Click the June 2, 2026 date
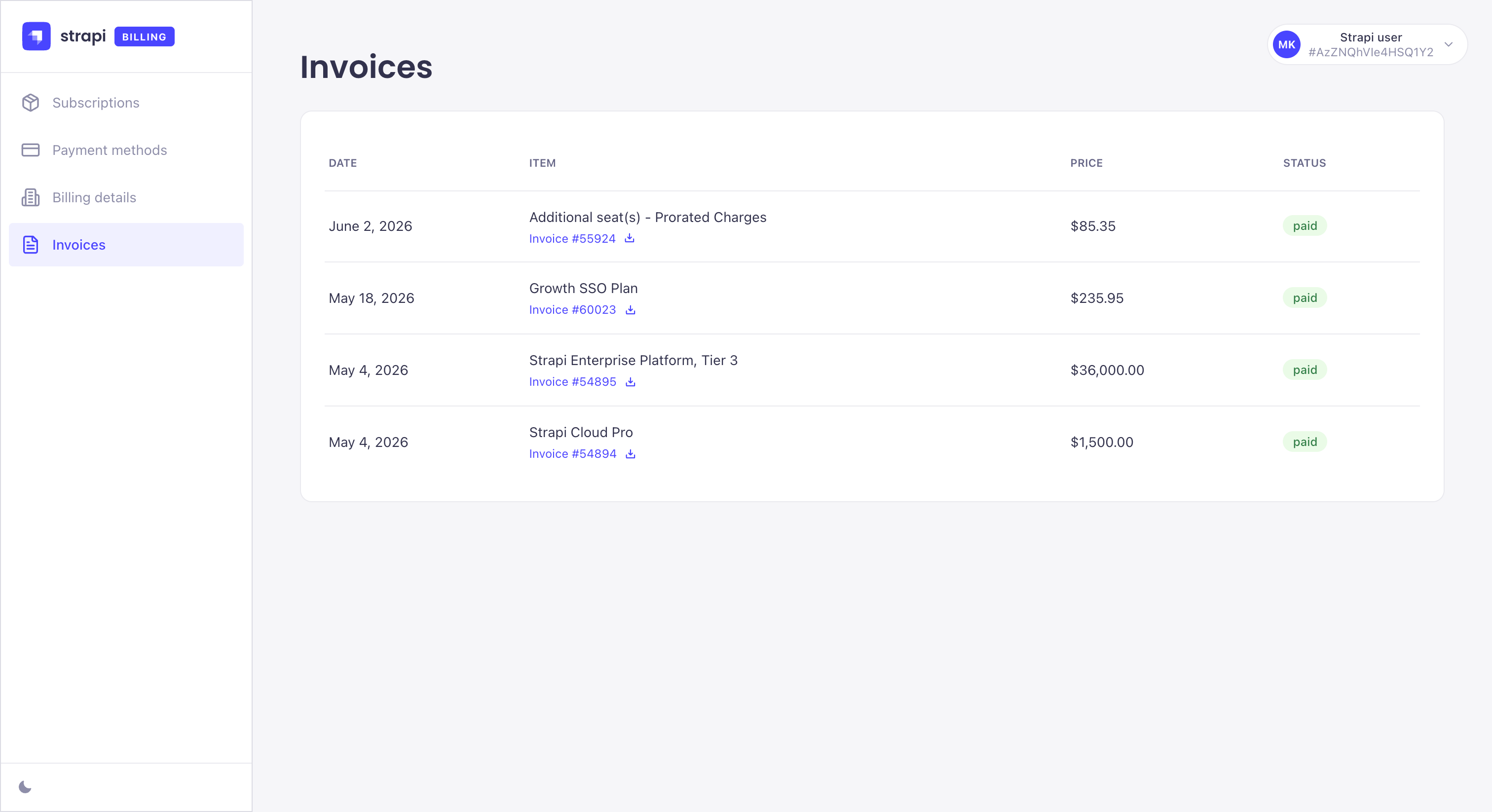Image resolution: width=1492 pixels, height=812 pixels. point(370,226)
